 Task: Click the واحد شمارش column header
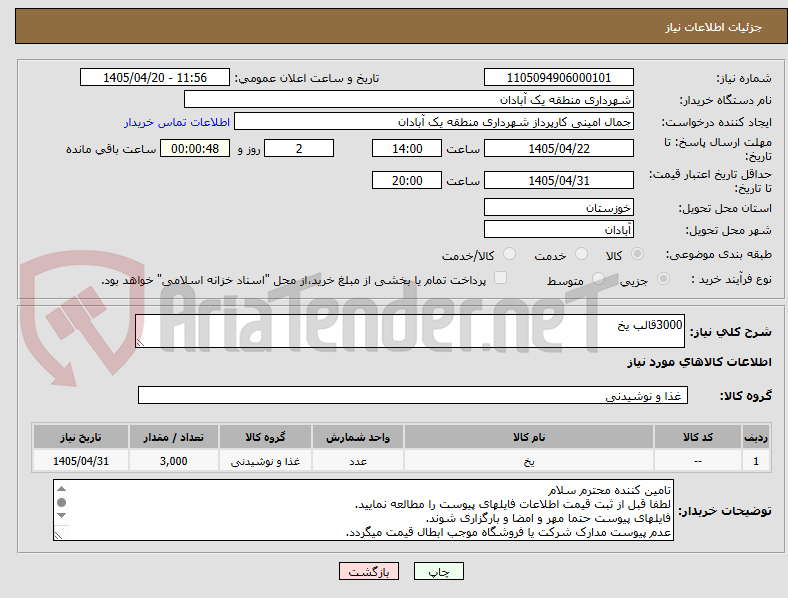click(358, 437)
